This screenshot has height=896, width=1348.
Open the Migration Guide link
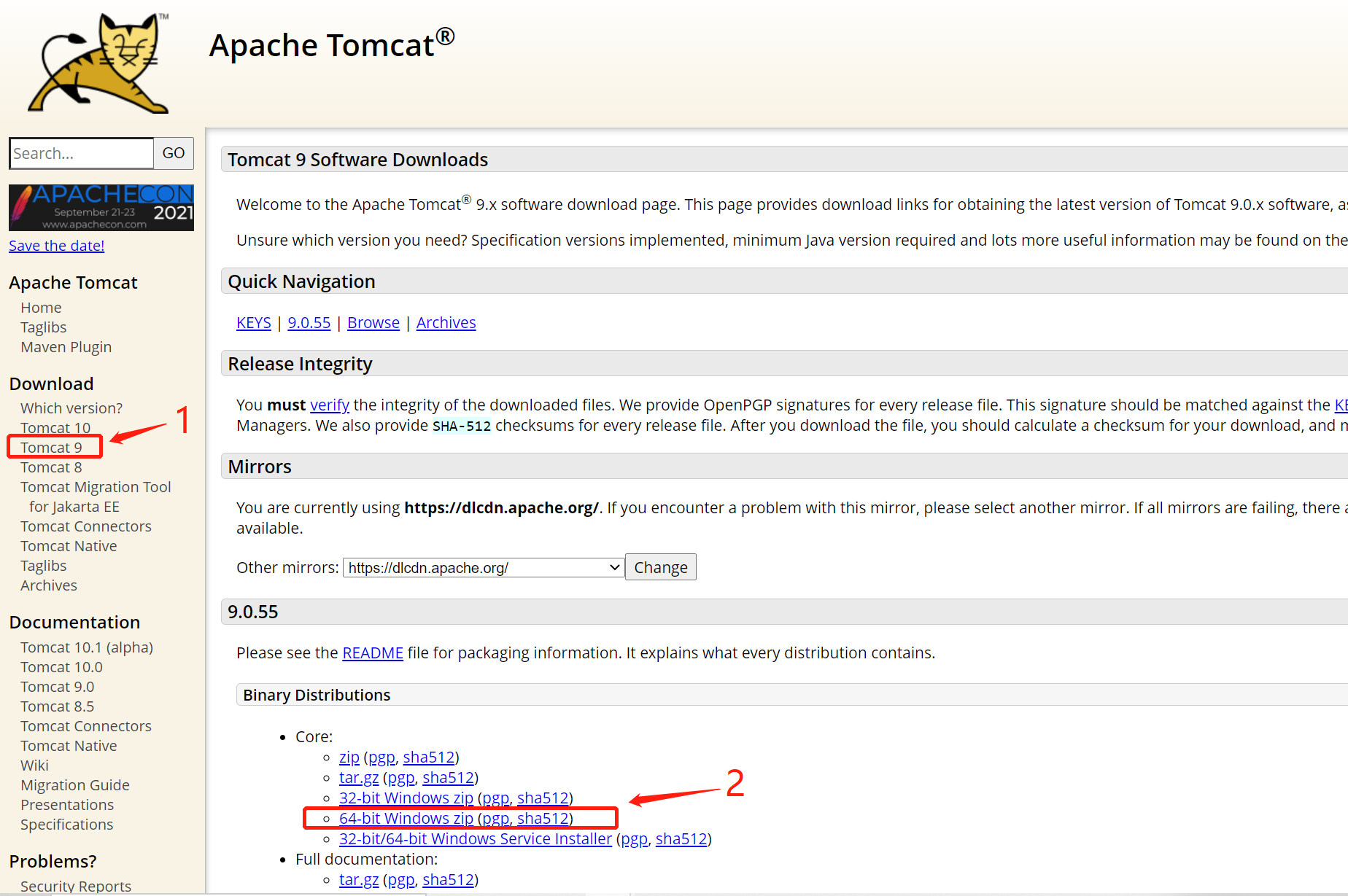coord(75,785)
